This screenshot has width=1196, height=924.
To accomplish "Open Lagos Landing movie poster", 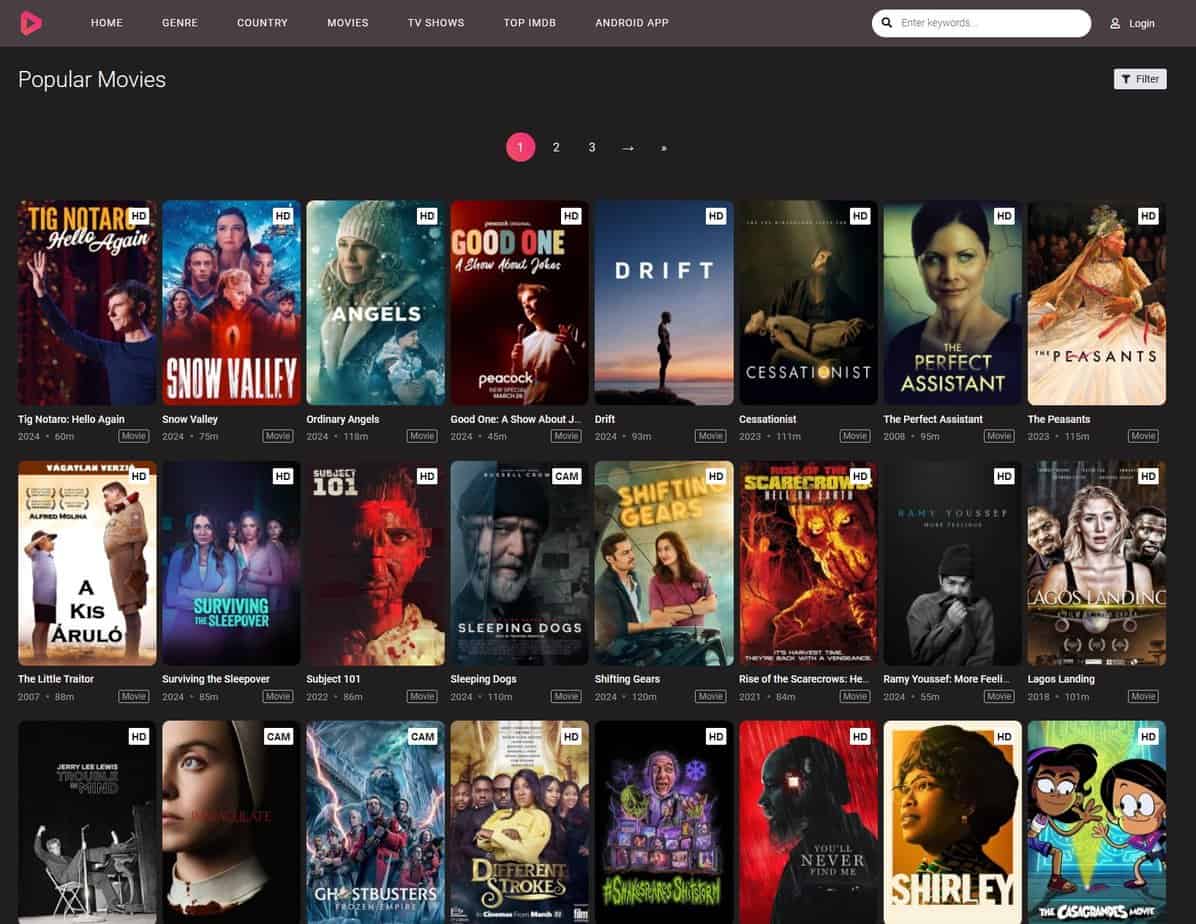I will click(x=1097, y=563).
